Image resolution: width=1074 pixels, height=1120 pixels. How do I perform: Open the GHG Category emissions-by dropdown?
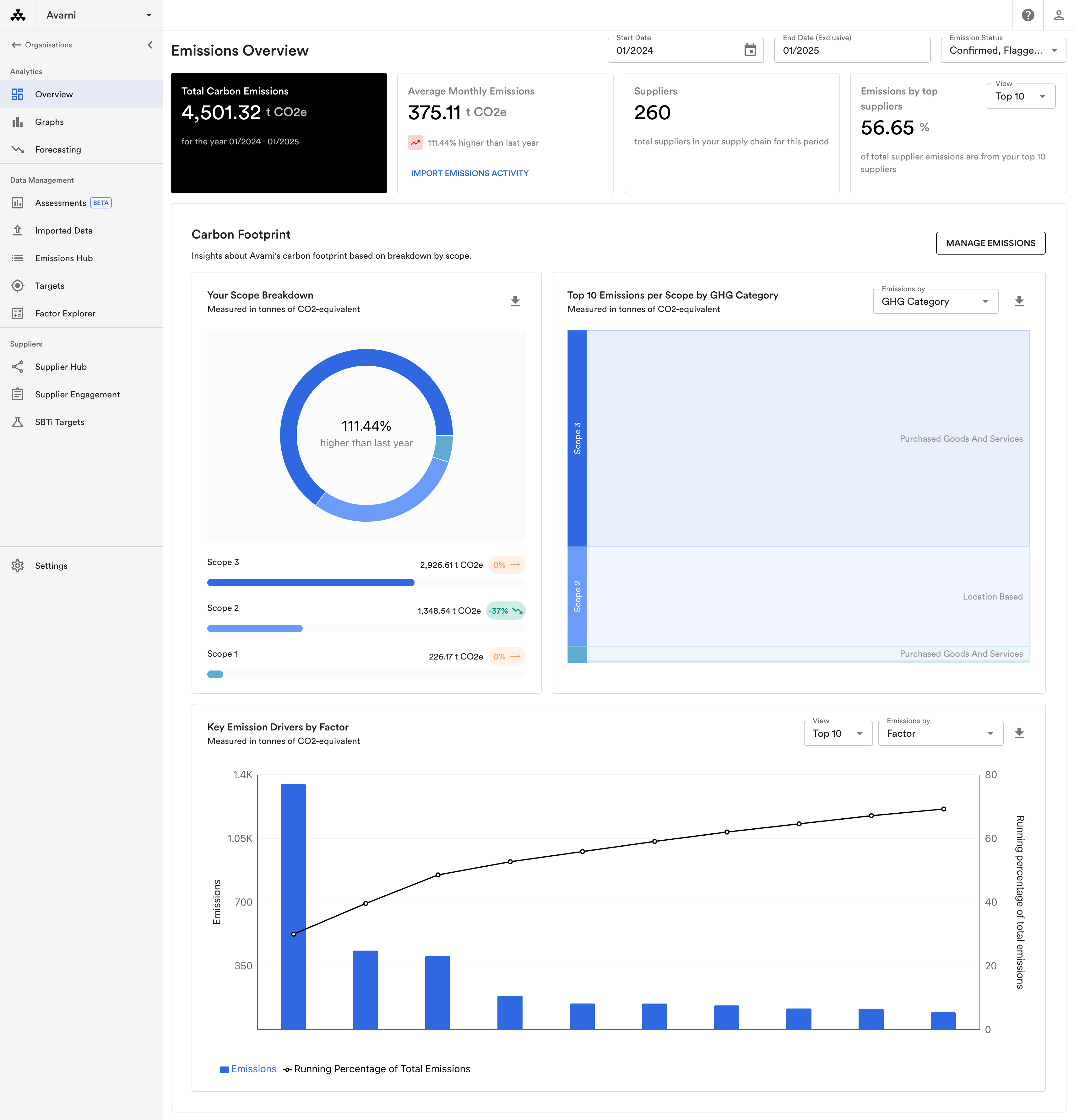point(935,301)
